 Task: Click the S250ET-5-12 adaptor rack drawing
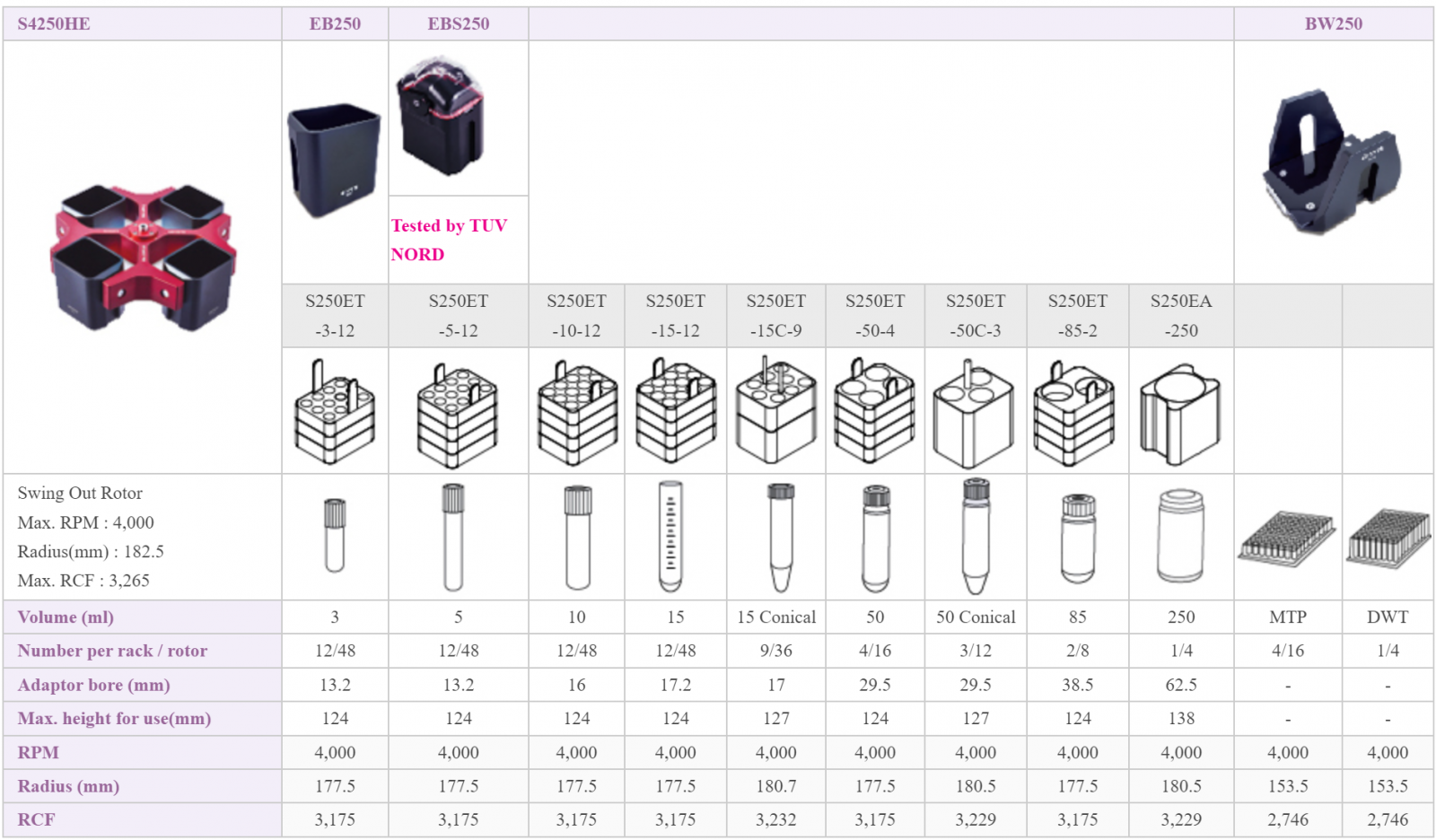[458, 415]
